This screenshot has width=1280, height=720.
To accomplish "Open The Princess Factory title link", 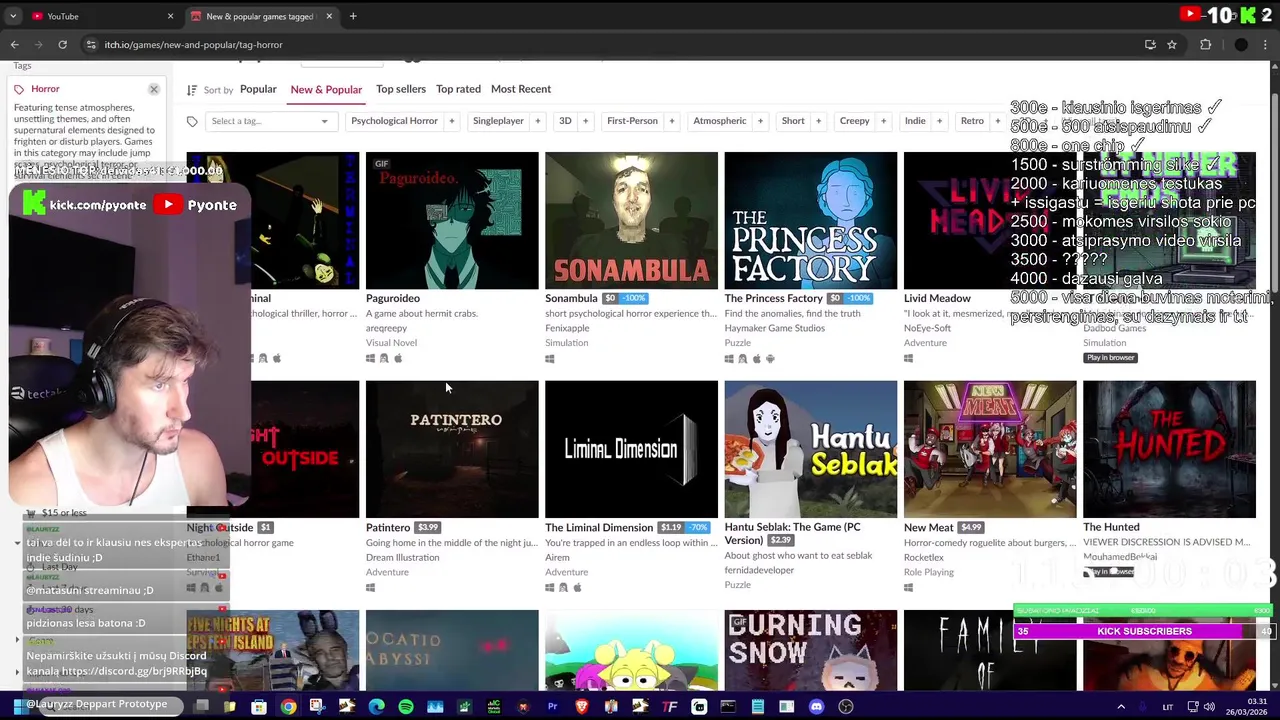I will (x=773, y=298).
